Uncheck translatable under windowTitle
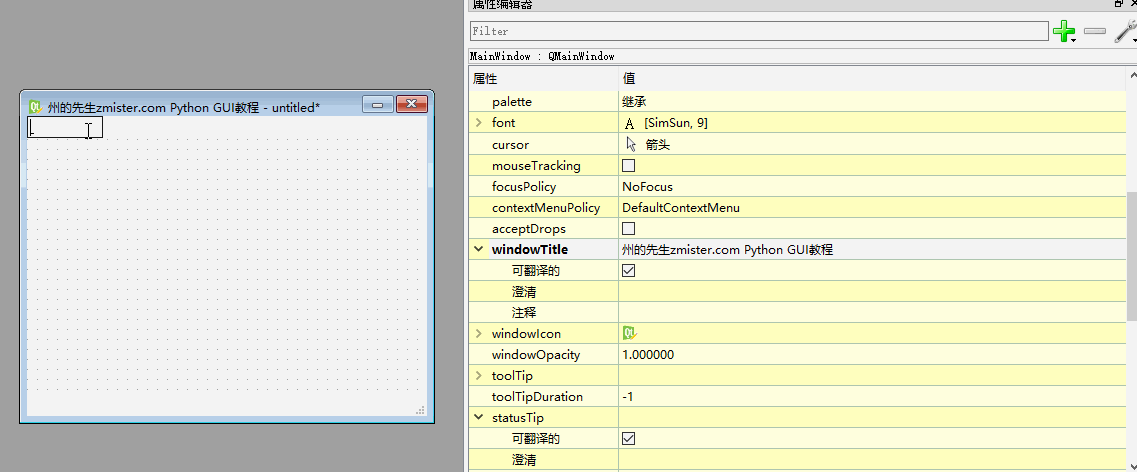 click(x=629, y=270)
